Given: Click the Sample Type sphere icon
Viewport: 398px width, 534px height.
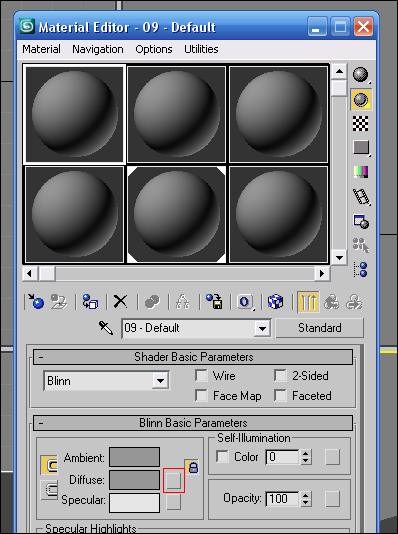Looking at the screenshot, I should click(x=361, y=75).
